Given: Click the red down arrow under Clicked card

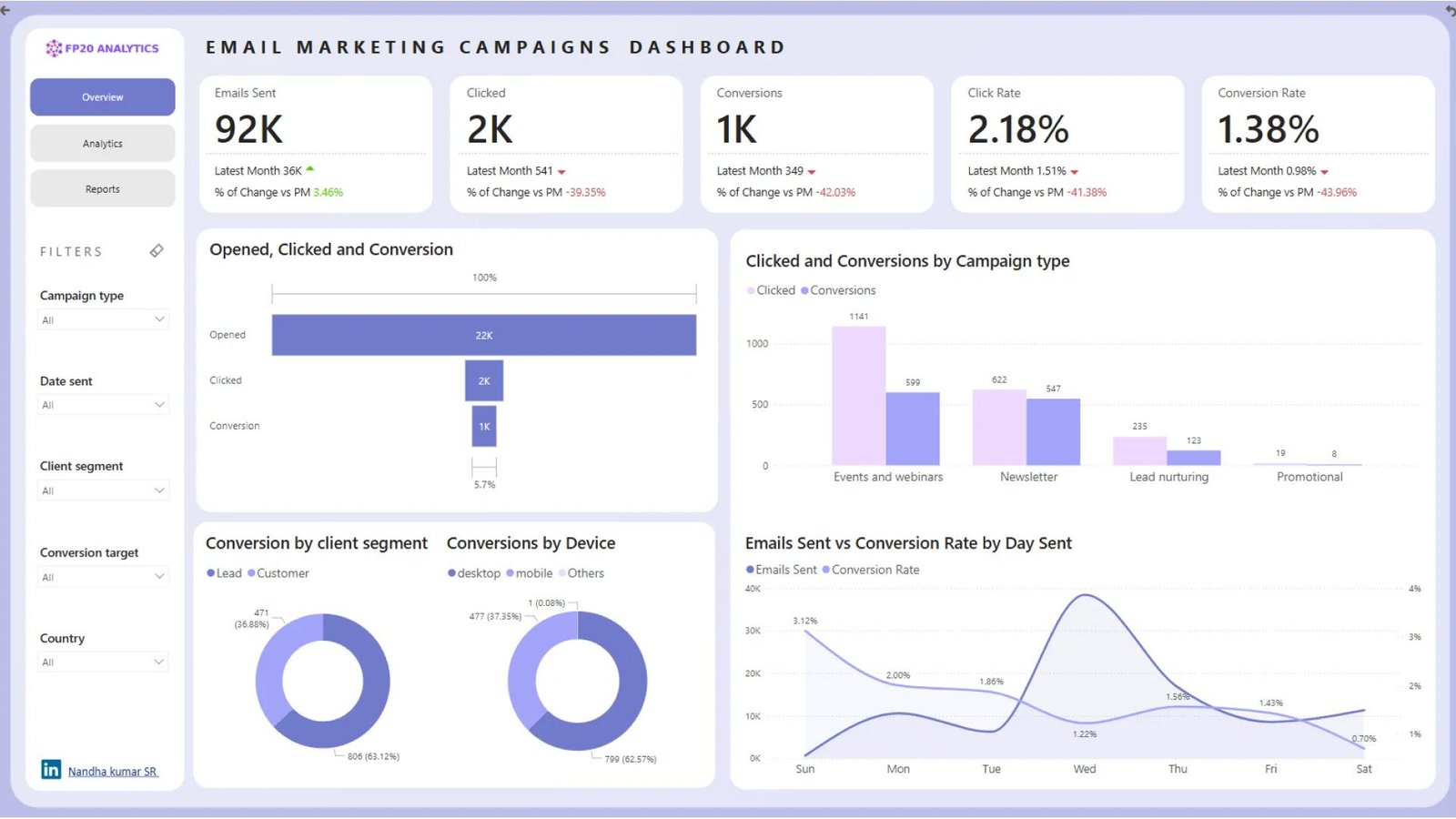Looking at the screenshot, I should (x=561, y=172).
